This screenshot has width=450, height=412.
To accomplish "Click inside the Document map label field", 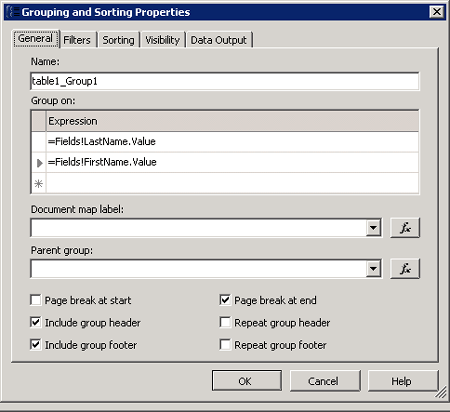I will pos(199,228).
